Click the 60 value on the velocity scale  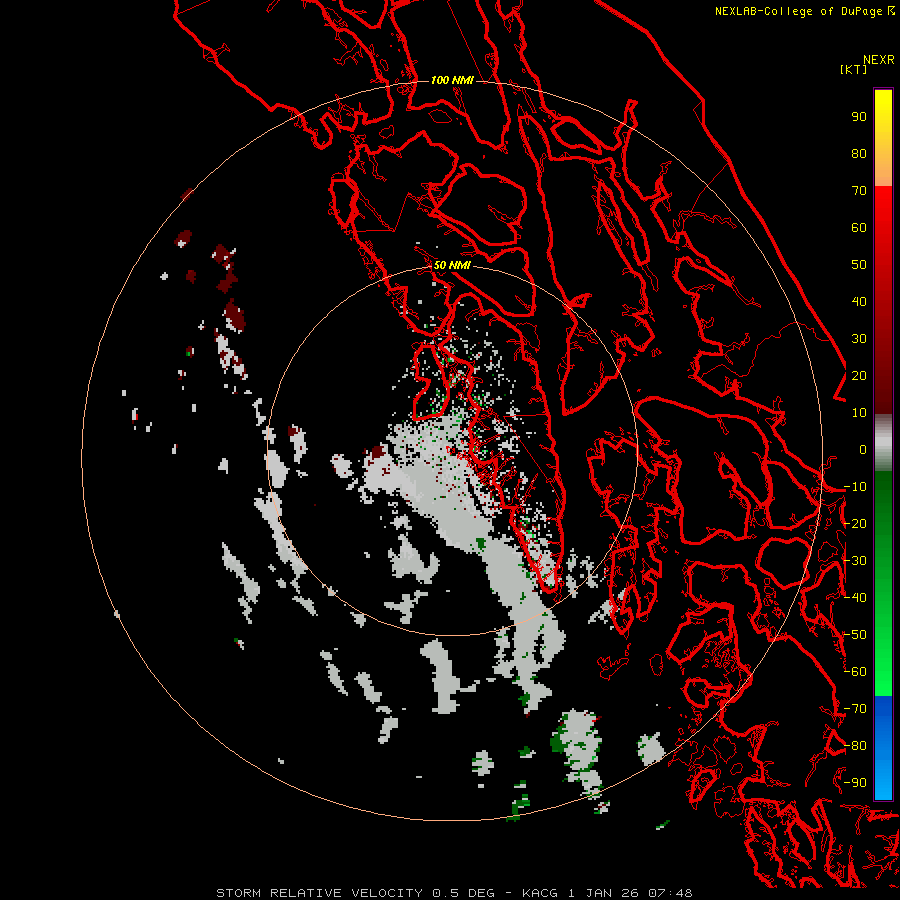click(x=859, y=228)
